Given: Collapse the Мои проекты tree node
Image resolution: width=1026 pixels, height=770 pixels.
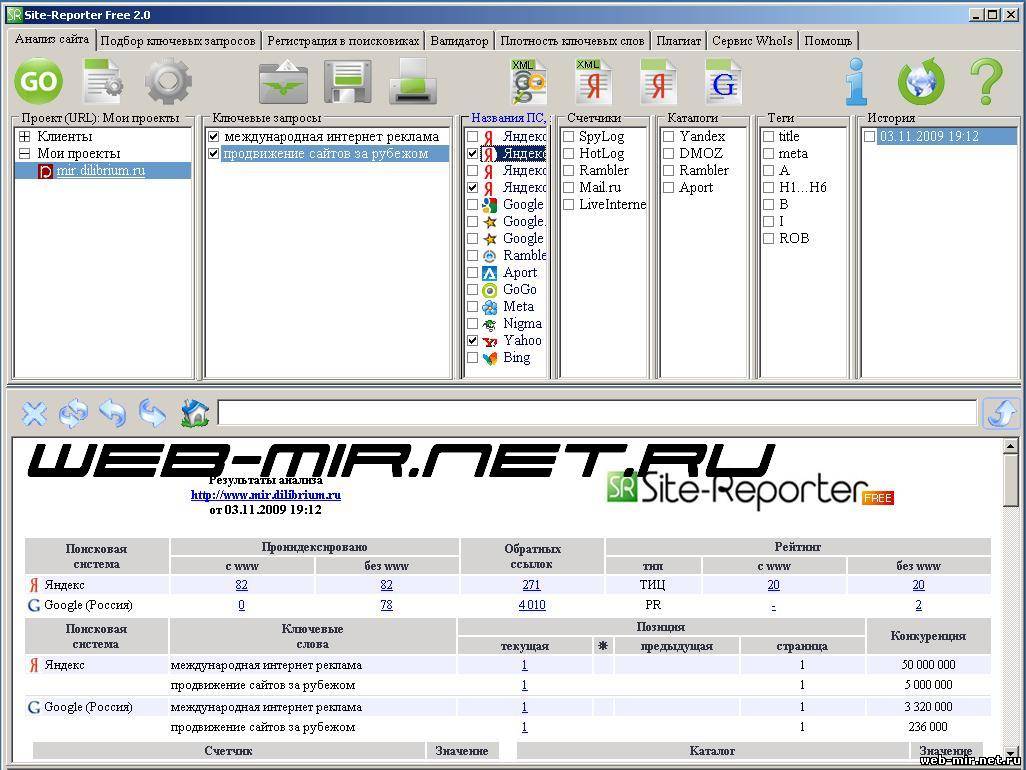Looking at the screenshot, I should coord(25,154).
